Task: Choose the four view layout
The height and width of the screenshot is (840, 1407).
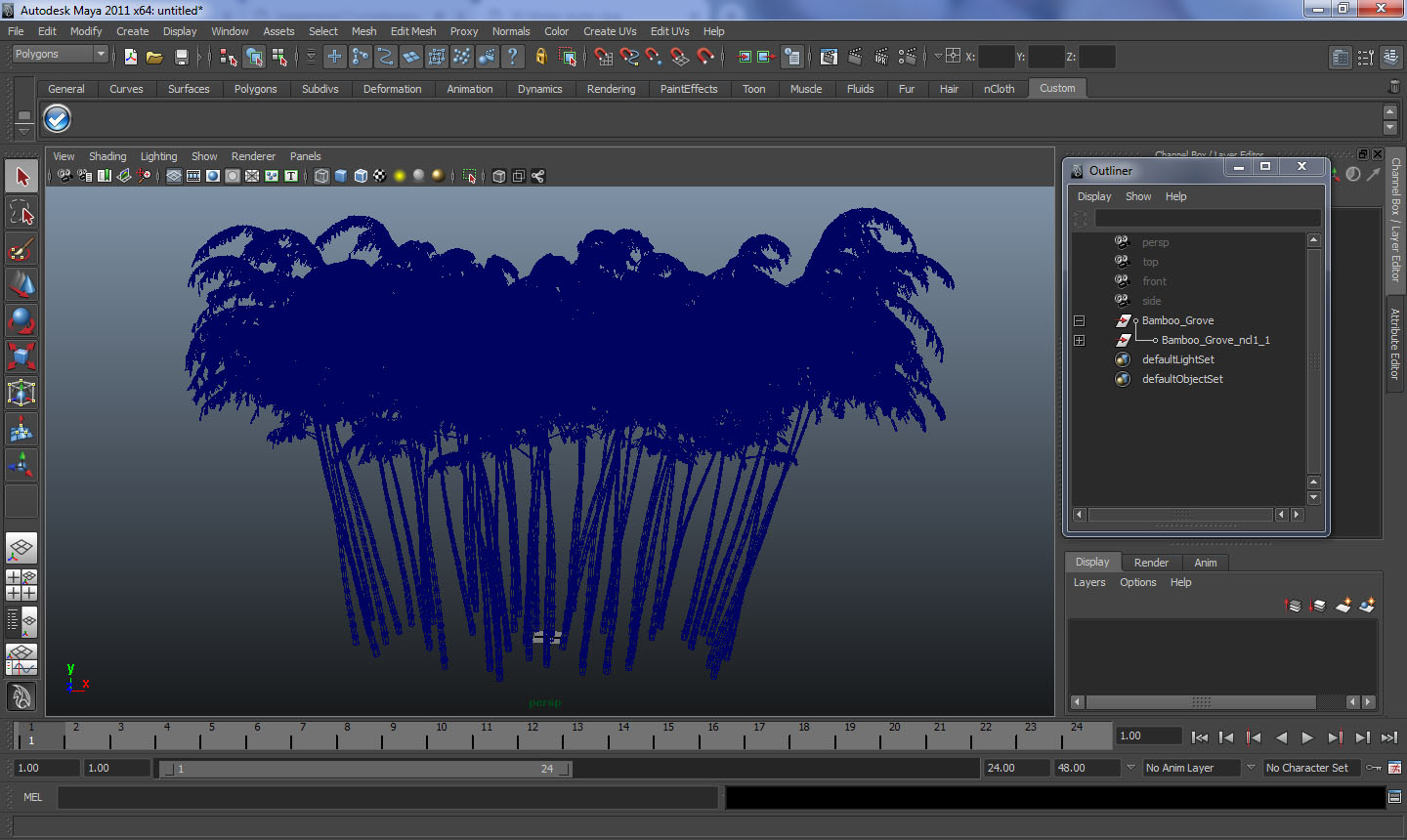Action: 21,585
